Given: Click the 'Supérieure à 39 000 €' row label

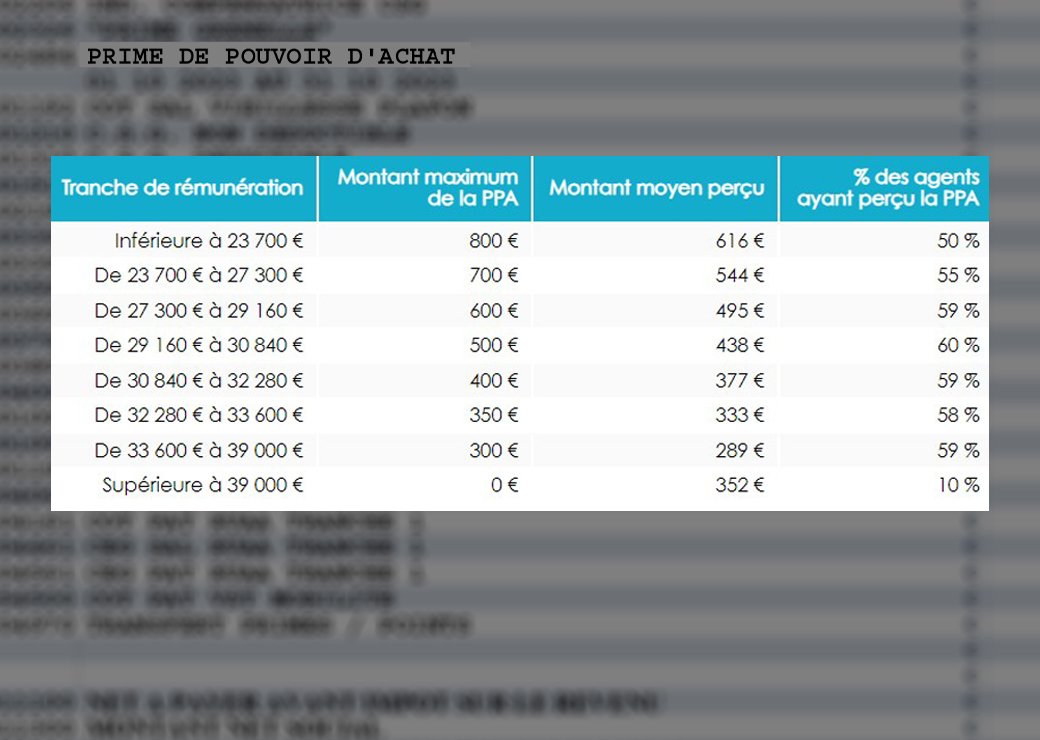Looking at the screenshot, I should tap(202, 485).
